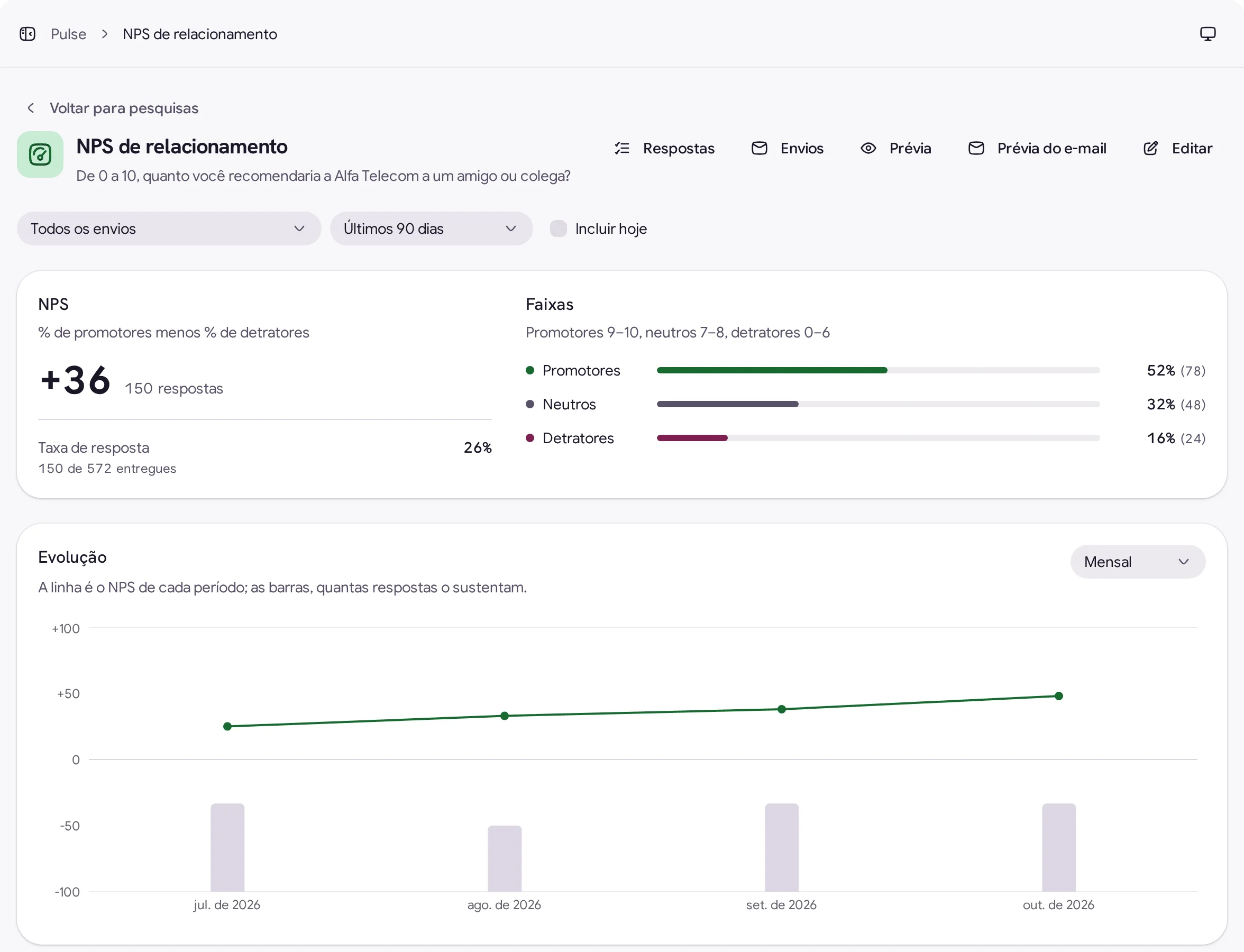Click the 32% (48) neutrals value
This screenshot has width=1244, height=952.
(1176, 404)
